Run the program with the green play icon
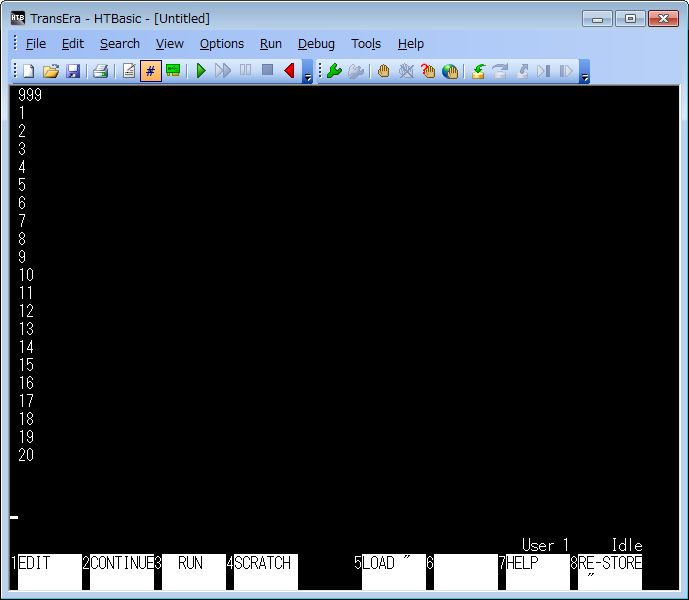This screenshot has width=689, height=600. pos(201,71)
